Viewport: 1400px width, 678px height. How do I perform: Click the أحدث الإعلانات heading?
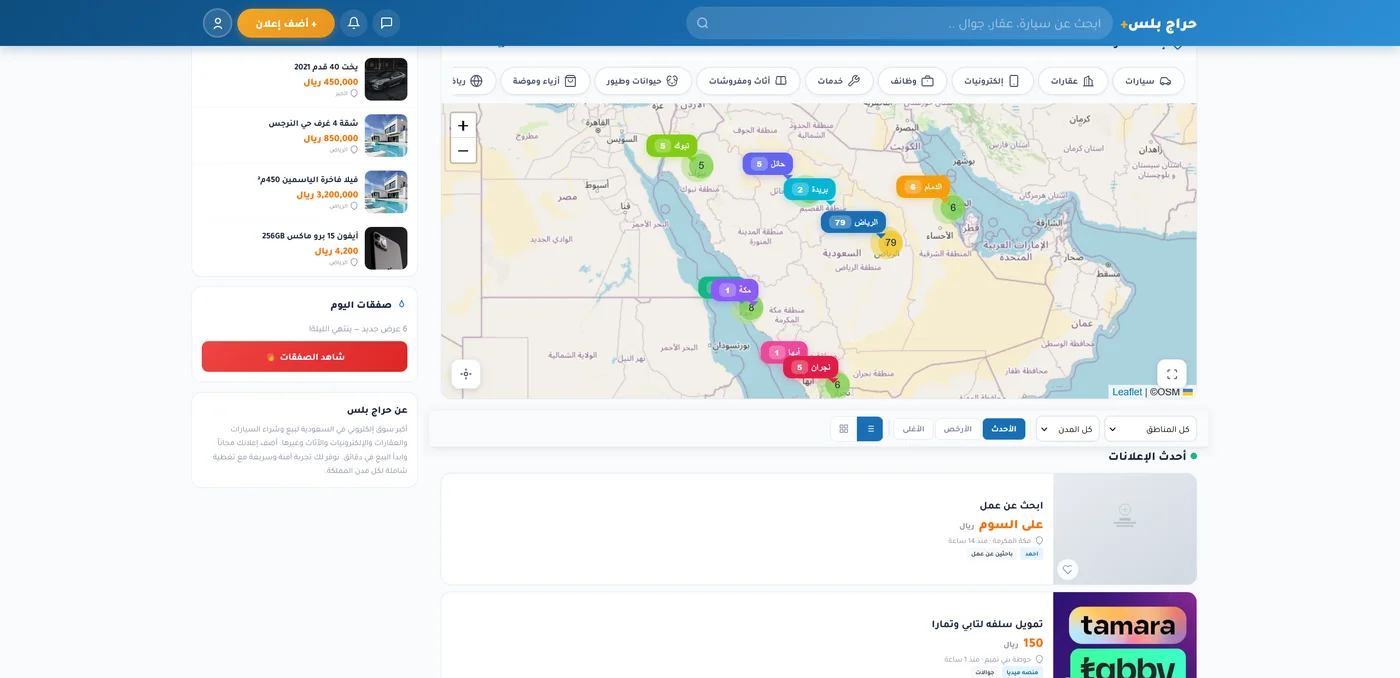click(1146, 456)
